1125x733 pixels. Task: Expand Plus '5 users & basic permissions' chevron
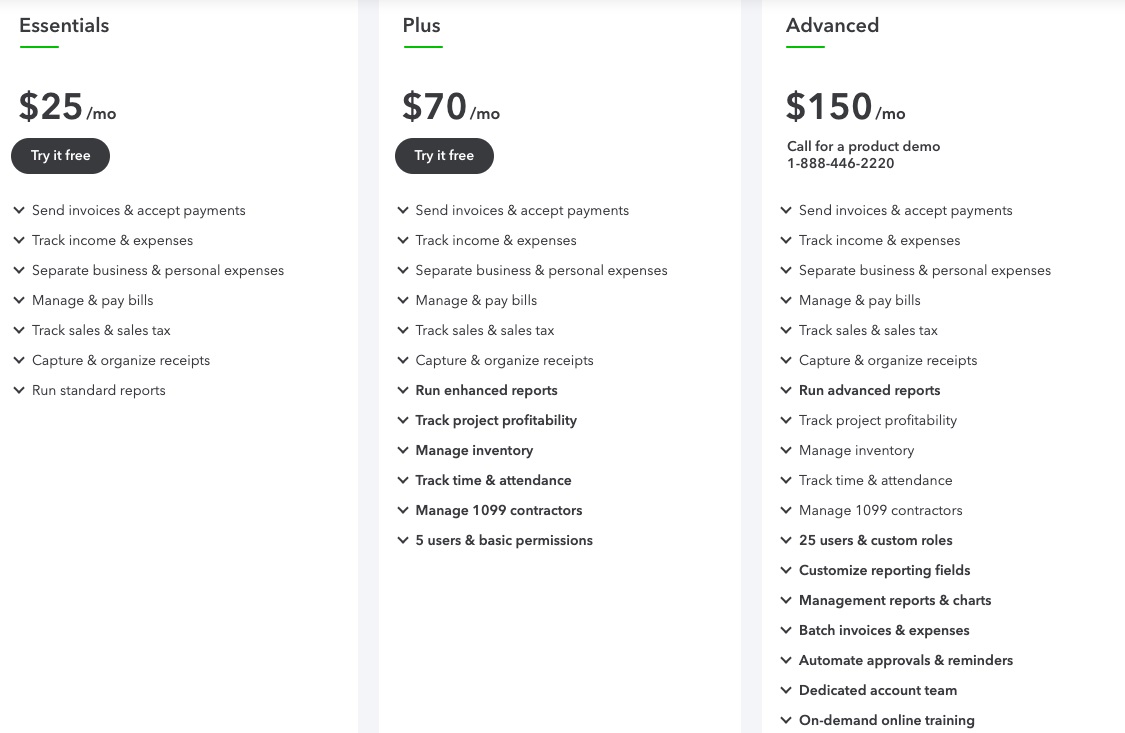(403, 541)
